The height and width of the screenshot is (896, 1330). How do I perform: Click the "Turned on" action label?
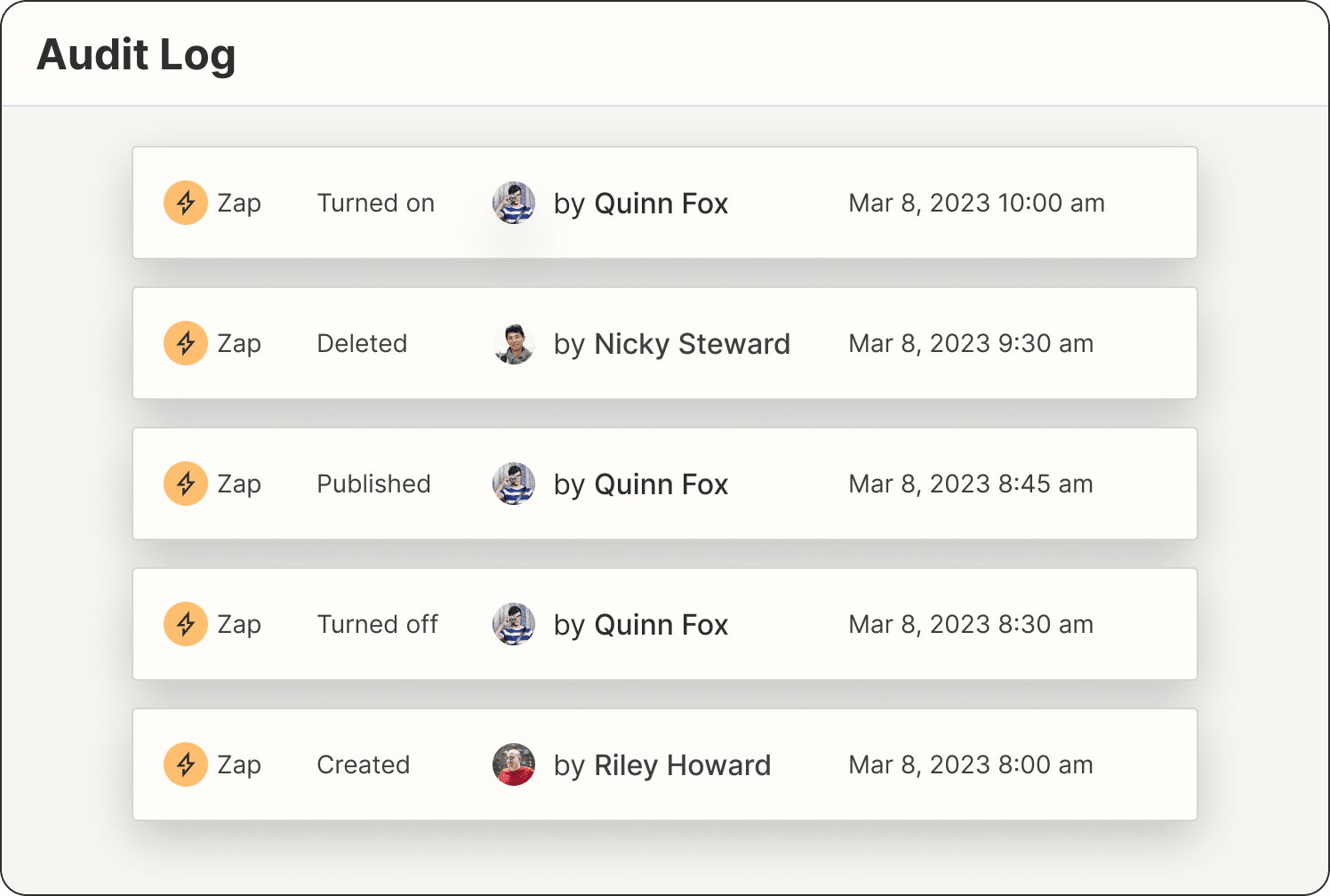[376, 204]
